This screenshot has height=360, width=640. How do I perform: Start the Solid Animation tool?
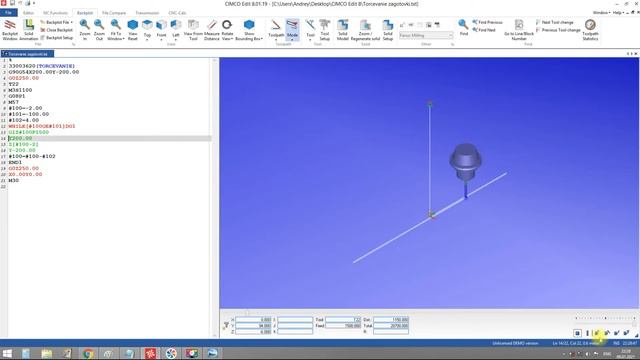click(x=29, y=30)
